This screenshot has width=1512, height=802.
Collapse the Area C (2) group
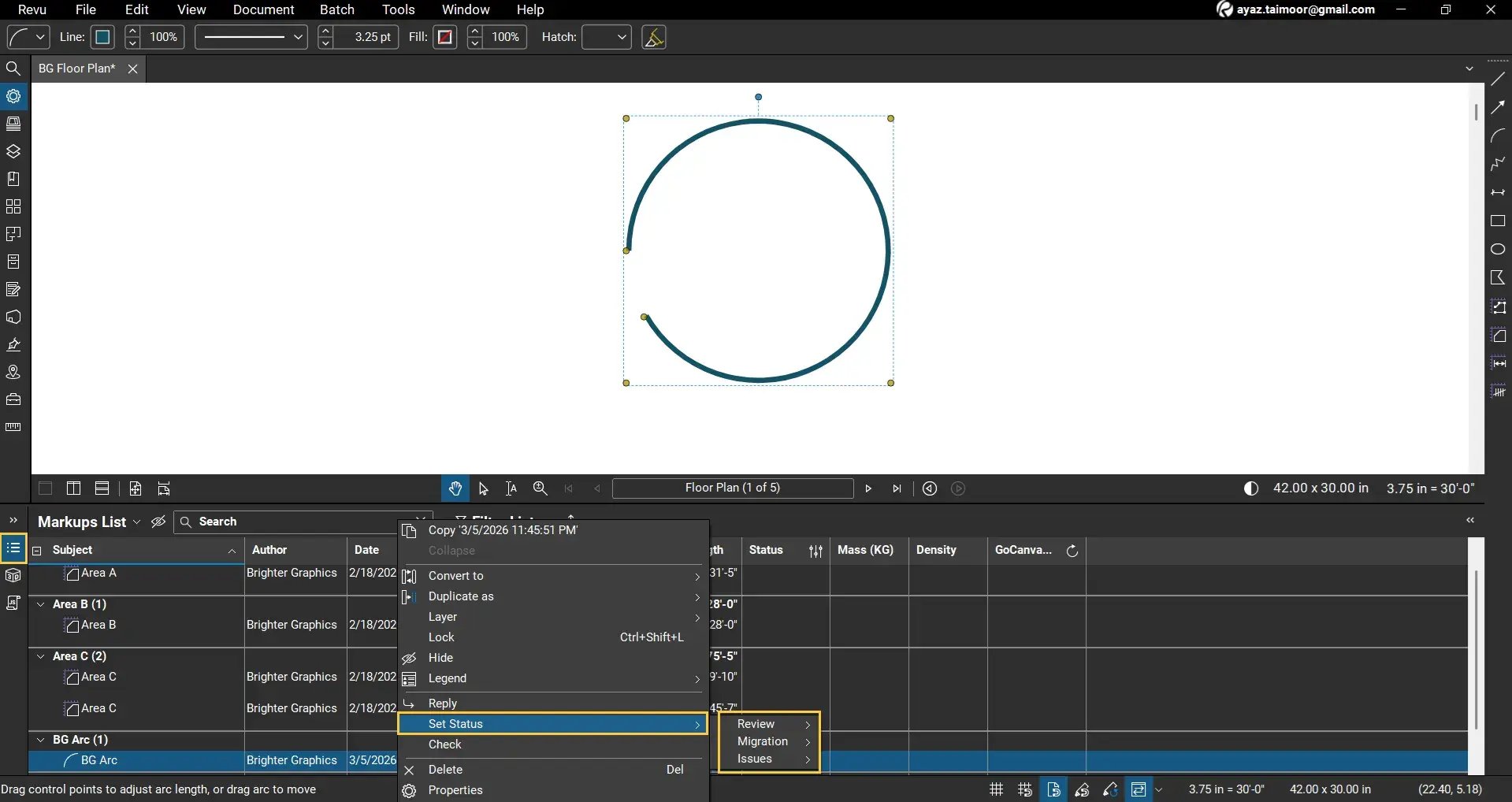coord(40,656)
